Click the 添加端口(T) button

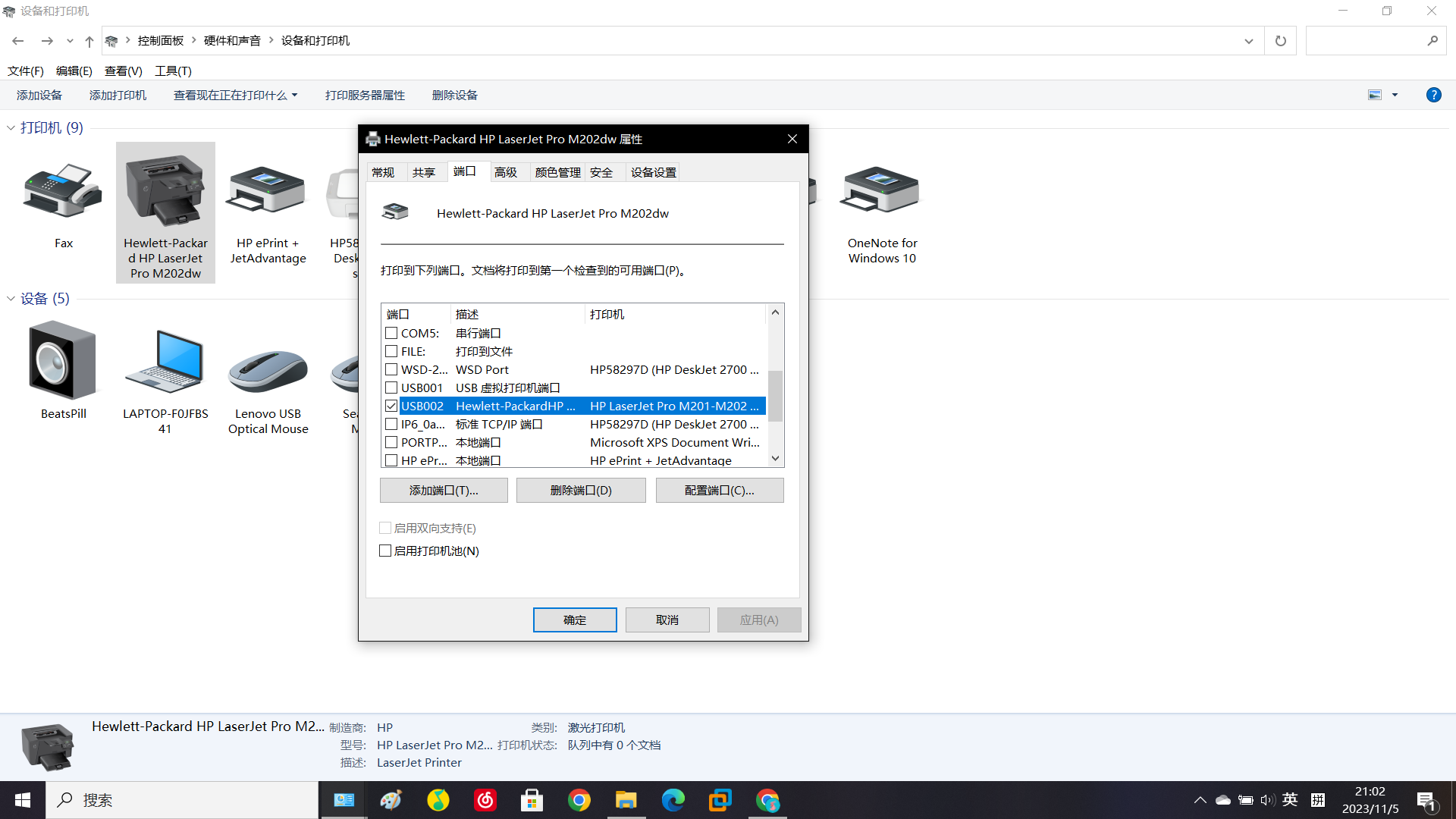[444, 490]
